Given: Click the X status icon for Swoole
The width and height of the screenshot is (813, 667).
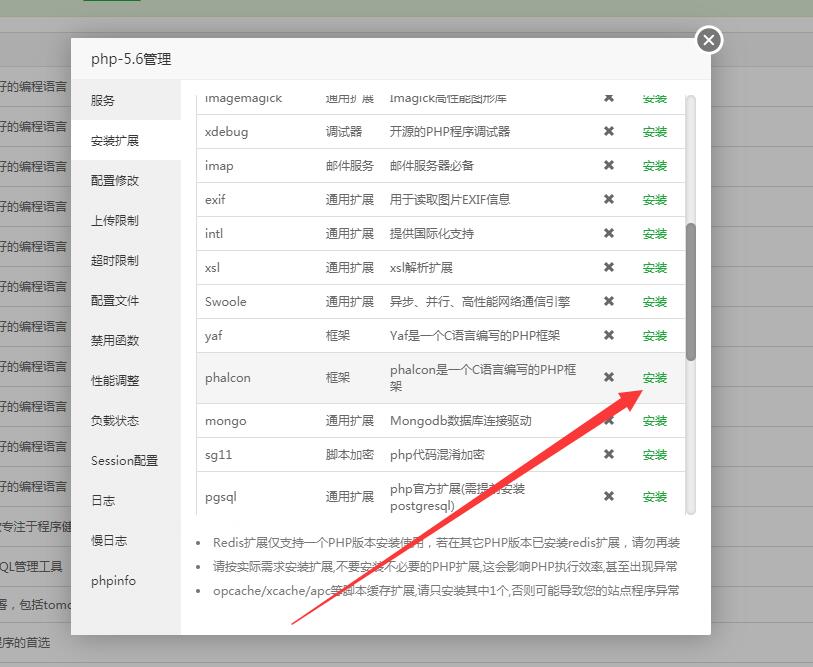Looking at the screenshot, I should pyautogui.click(x=608, y=302).
